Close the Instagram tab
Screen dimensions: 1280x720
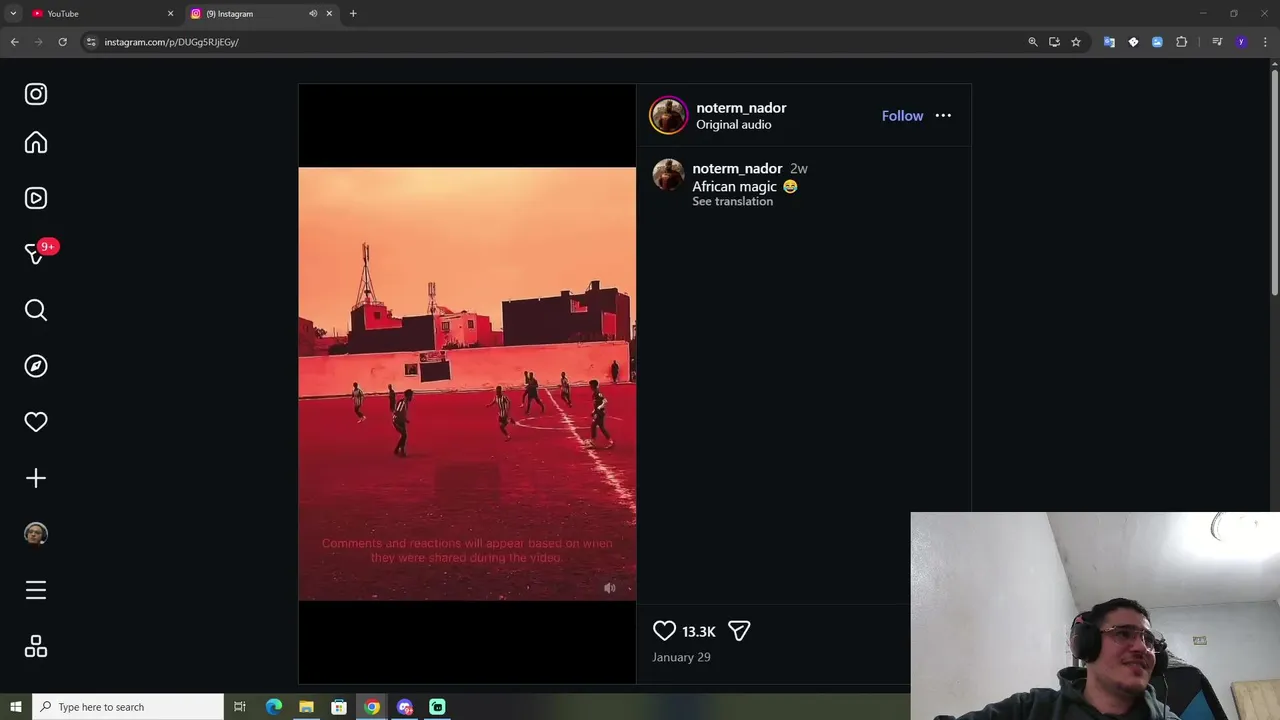tap(329, 14)
